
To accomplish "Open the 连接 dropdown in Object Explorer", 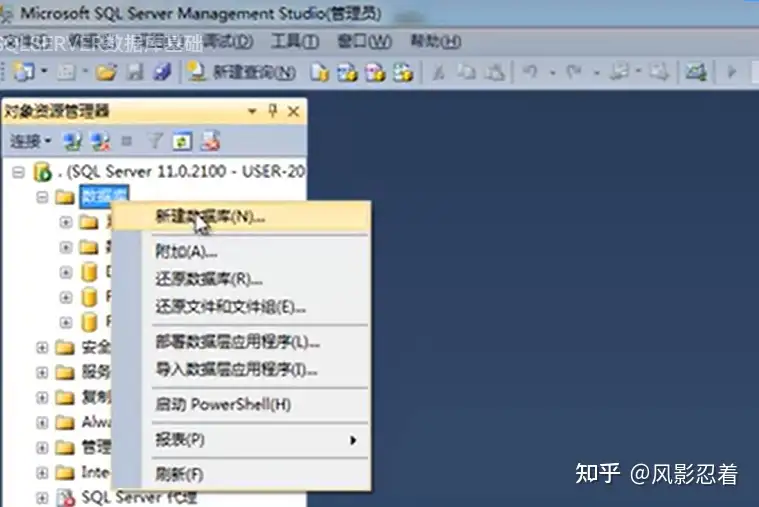I will 30,141.
